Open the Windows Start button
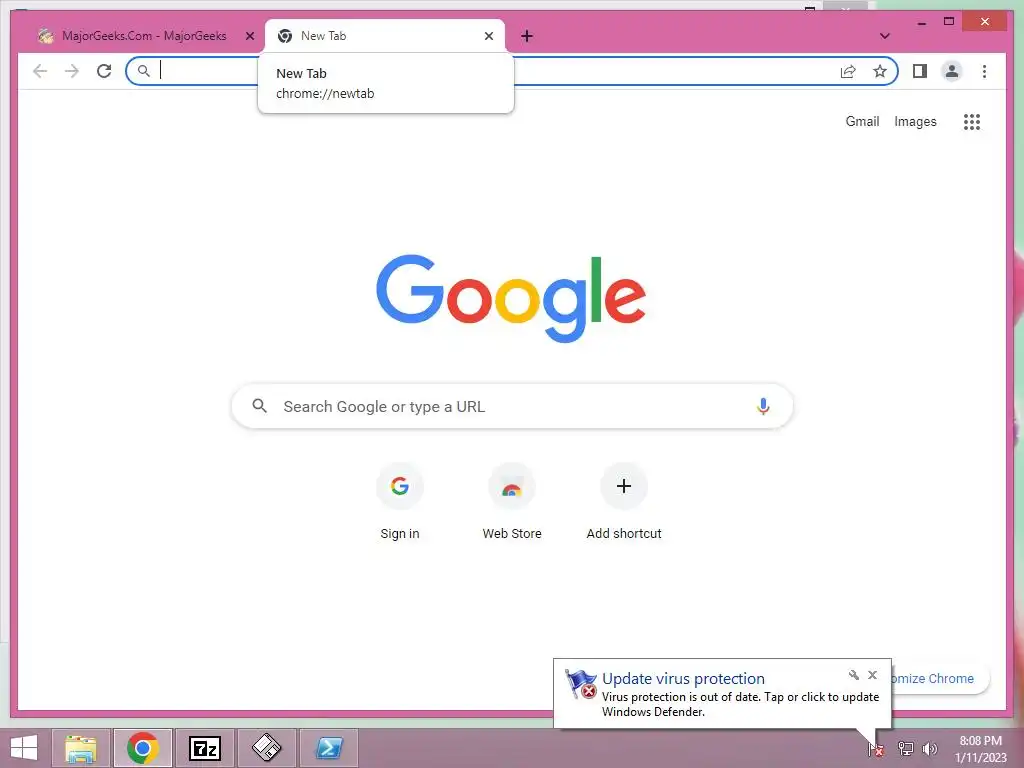This screenshot has height=768, width=1024. [x=24, y=748]
